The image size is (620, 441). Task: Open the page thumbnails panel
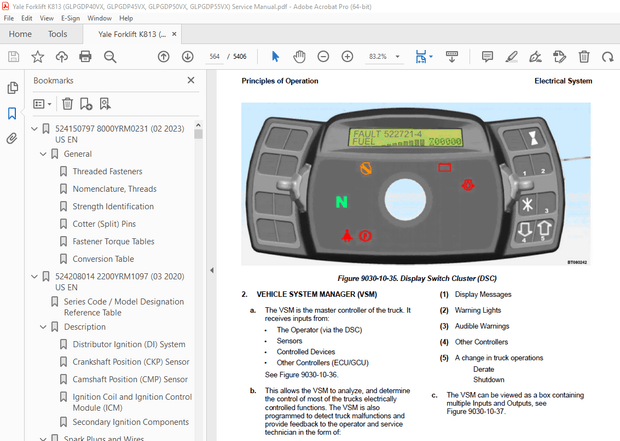[x=12, y=87]
